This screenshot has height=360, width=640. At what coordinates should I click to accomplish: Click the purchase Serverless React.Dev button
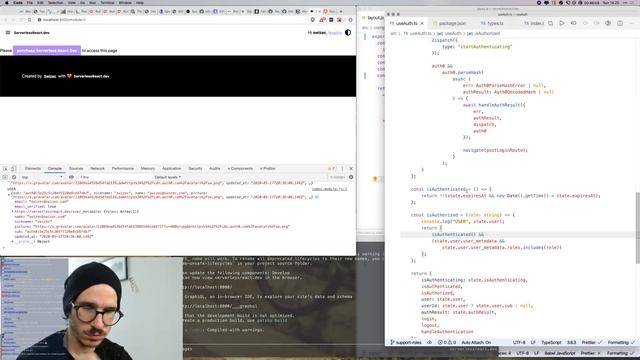click(47, 51)
